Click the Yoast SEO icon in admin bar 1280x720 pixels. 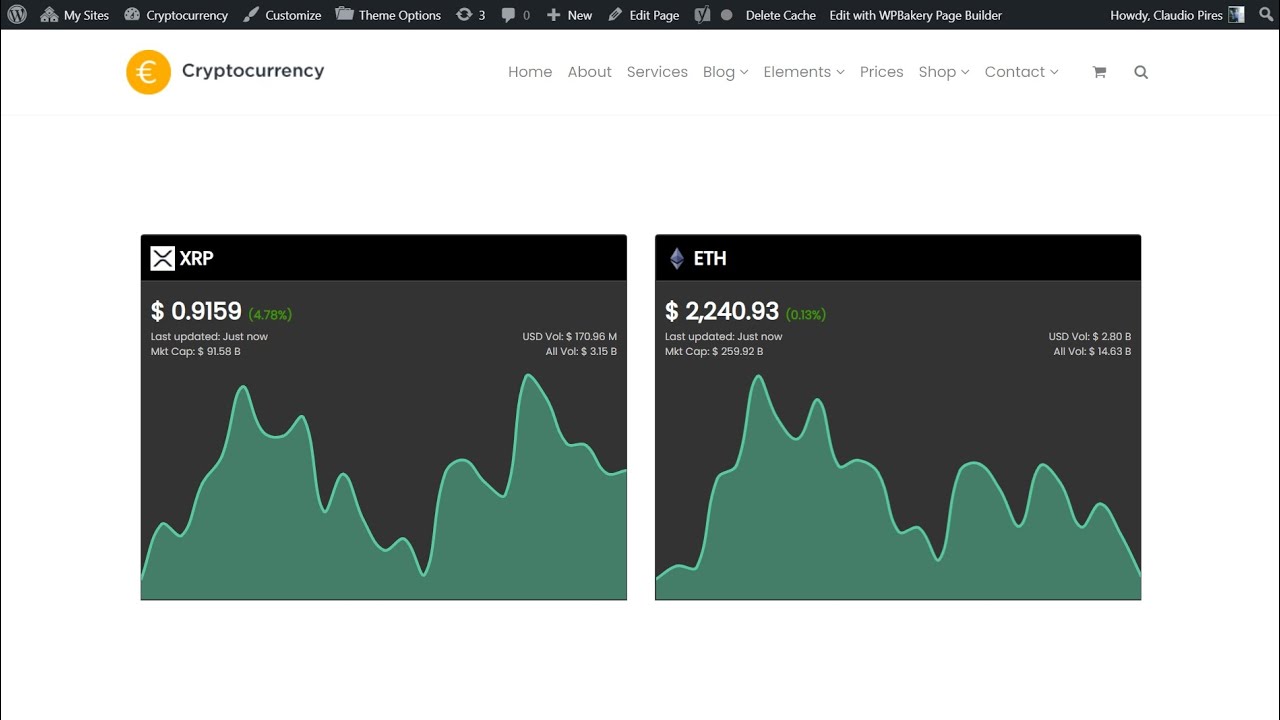pos(703,15)
